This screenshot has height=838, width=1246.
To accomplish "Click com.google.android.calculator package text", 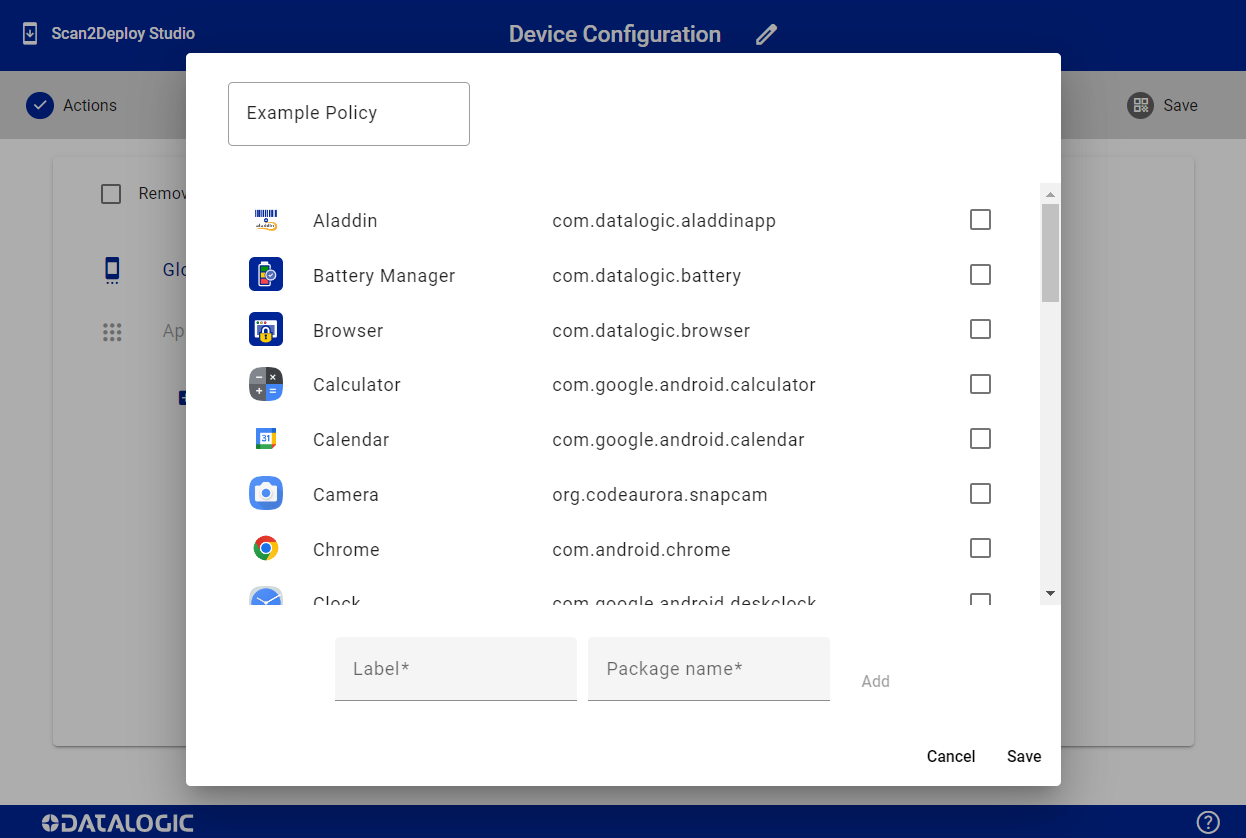I will pos(684,385).
